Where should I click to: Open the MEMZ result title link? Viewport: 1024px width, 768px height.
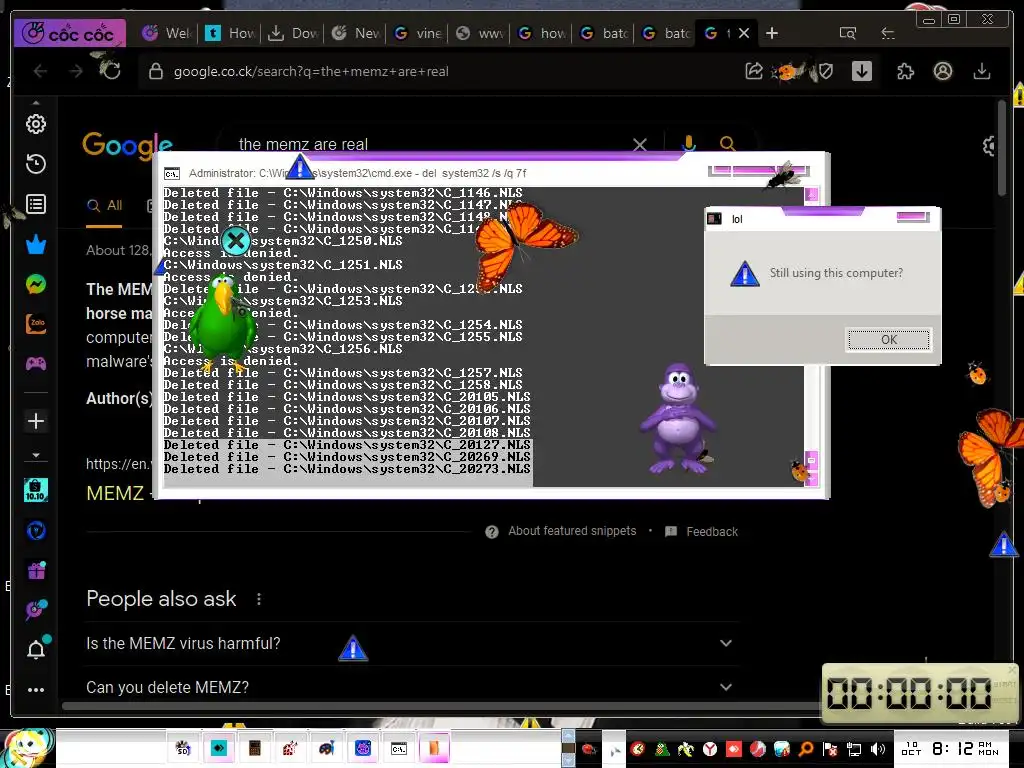tap(115, 493)
